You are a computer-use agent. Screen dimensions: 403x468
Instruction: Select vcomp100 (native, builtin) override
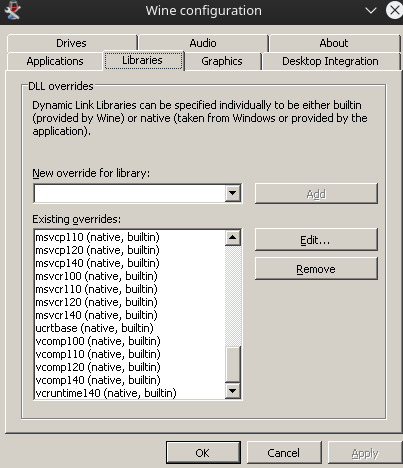coord(130,341)
